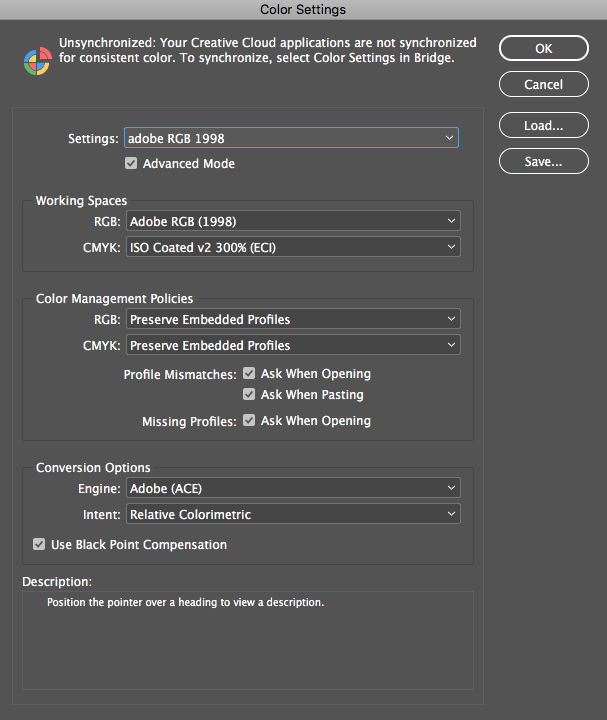Screen dimensions: 607x720
Task: Open the Settings preset dropdown
Action: [291, 138]
